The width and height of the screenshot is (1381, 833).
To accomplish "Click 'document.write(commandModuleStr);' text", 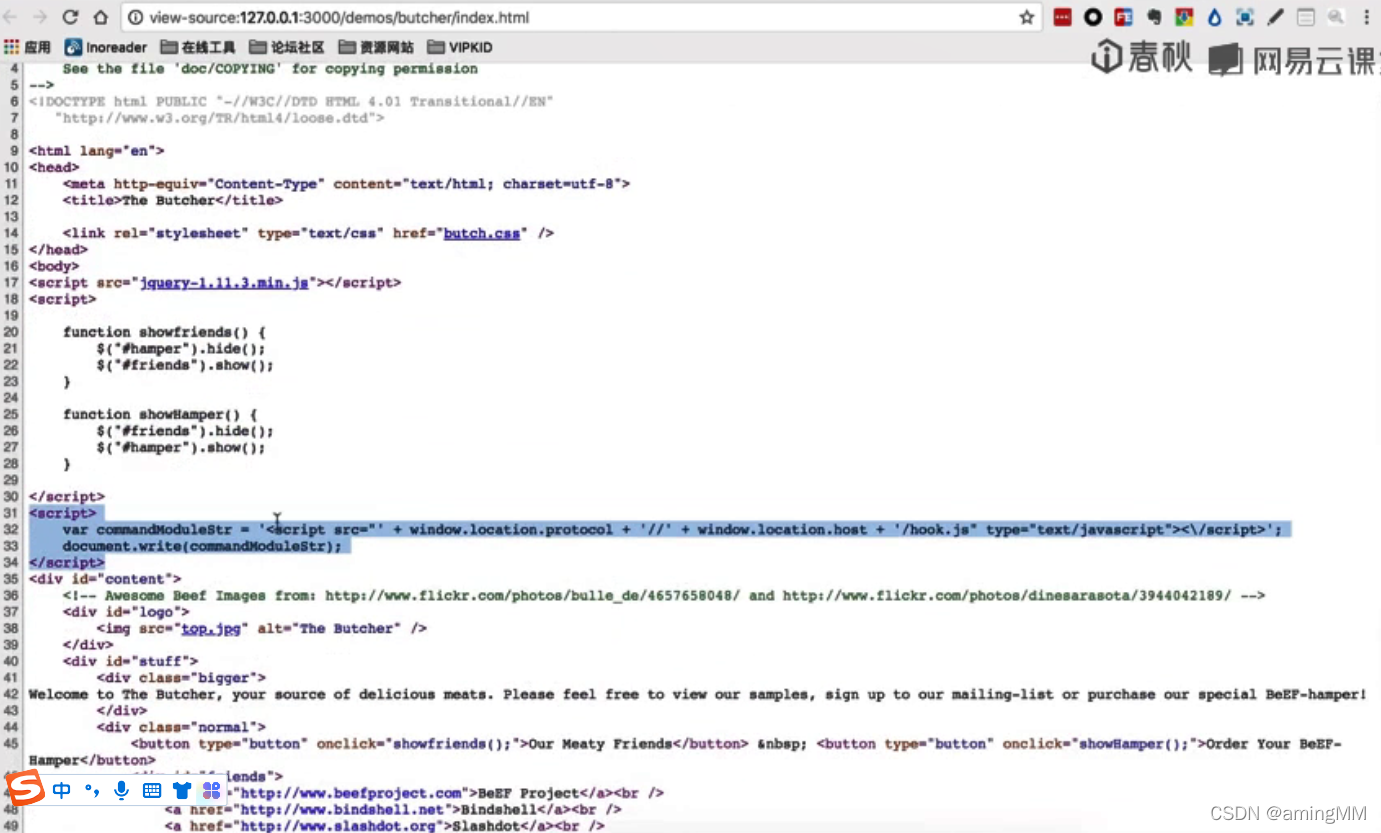I will [x=202, y=546].
